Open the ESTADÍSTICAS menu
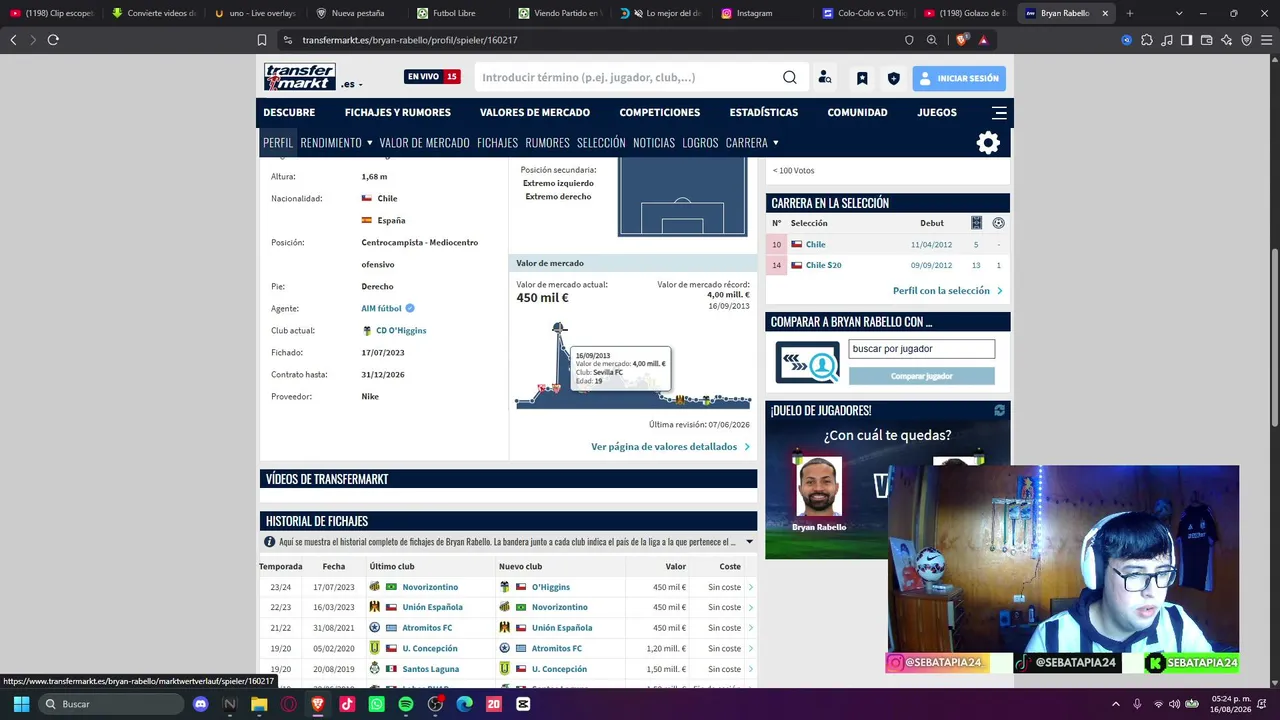 (x=764, y=112)
